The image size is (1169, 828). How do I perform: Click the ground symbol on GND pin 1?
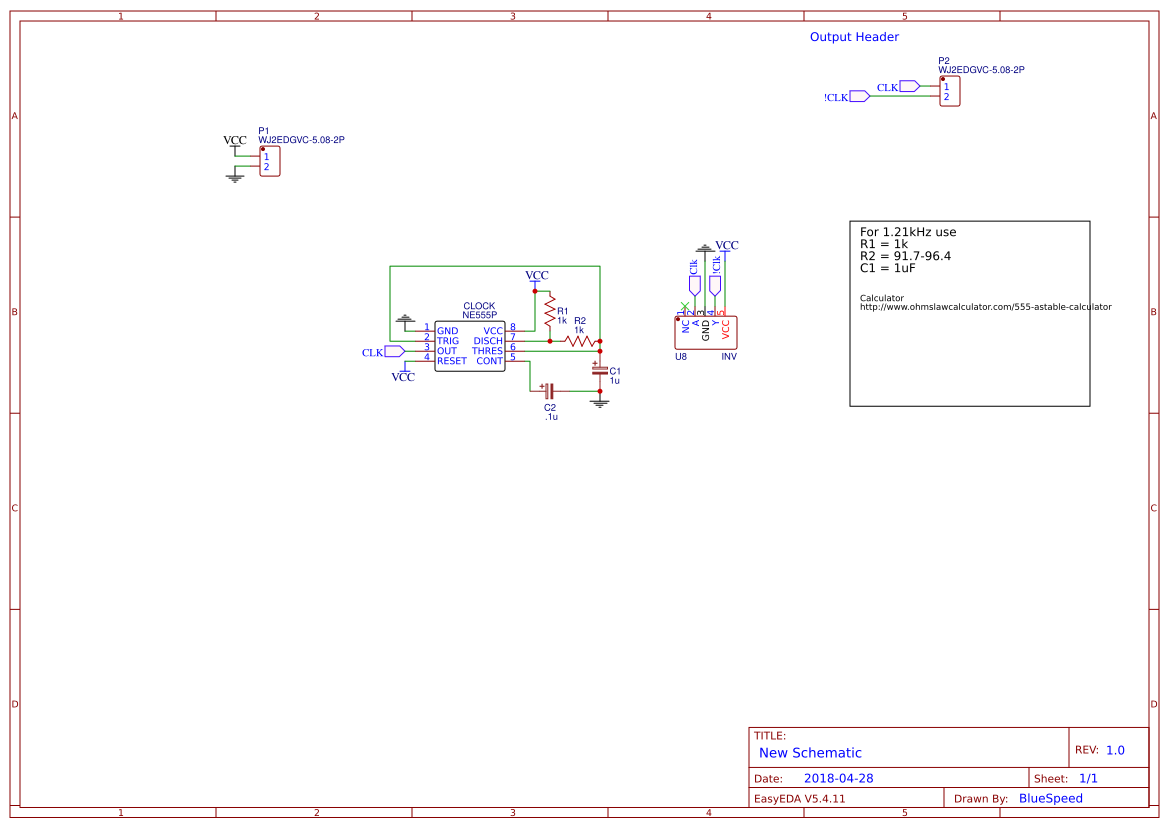404,320
